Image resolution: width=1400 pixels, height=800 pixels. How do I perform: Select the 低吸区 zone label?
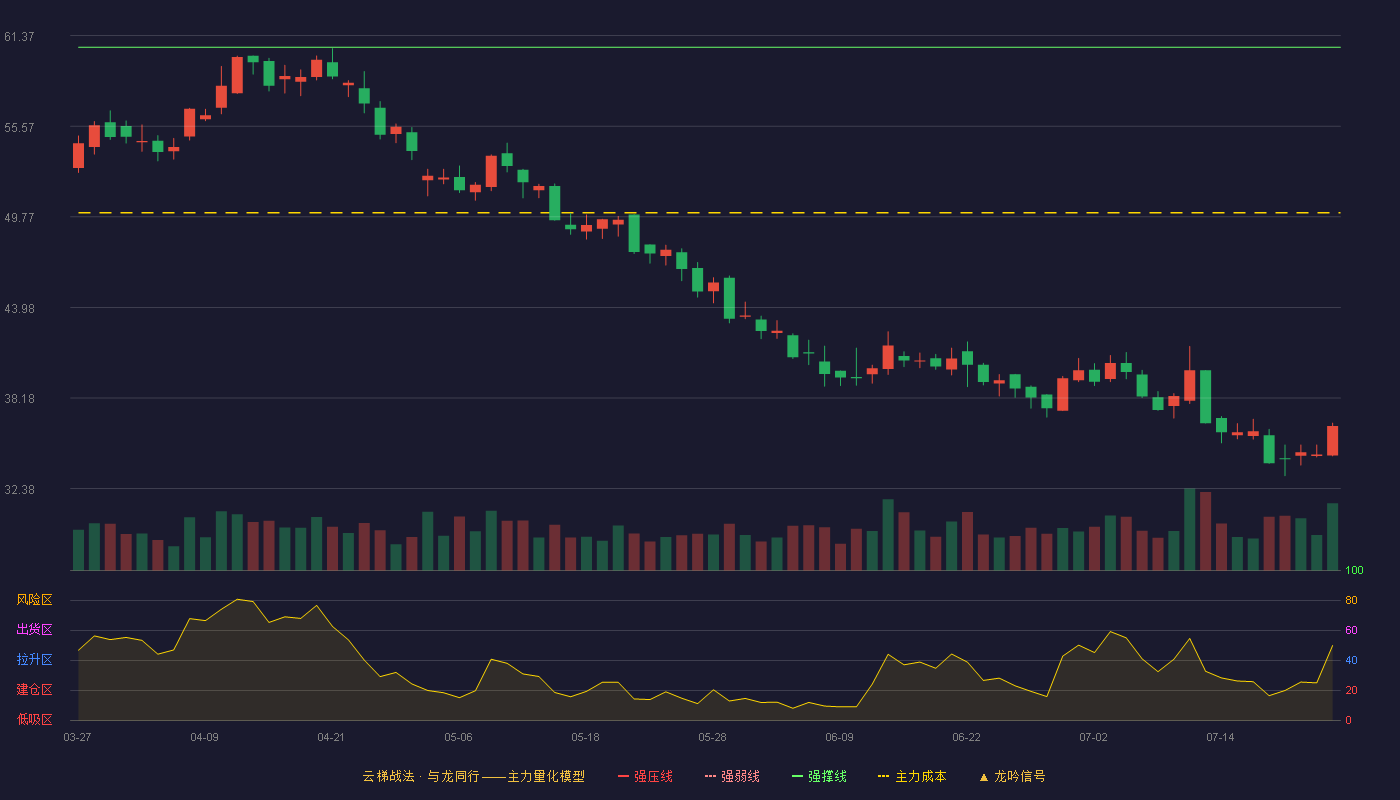pyautogui.click(x=34, y=720)
